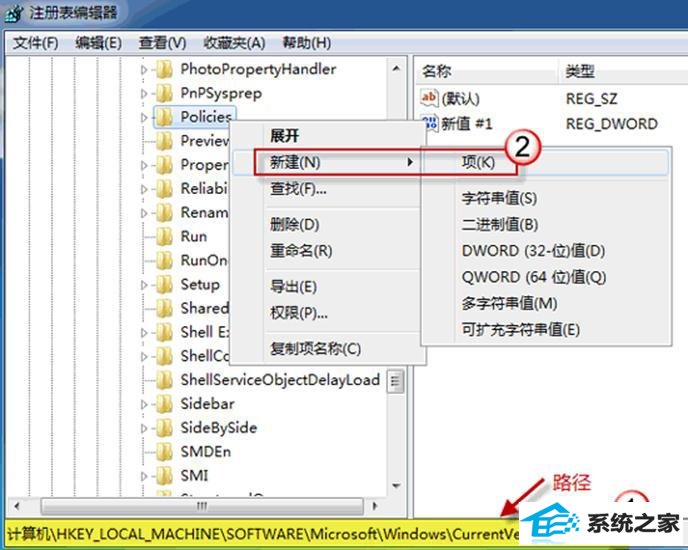The height and width of the screenshot is (550, 688).
Task: Select 字符串值(S) in the New submenu
Action: [x=499, y=198]
